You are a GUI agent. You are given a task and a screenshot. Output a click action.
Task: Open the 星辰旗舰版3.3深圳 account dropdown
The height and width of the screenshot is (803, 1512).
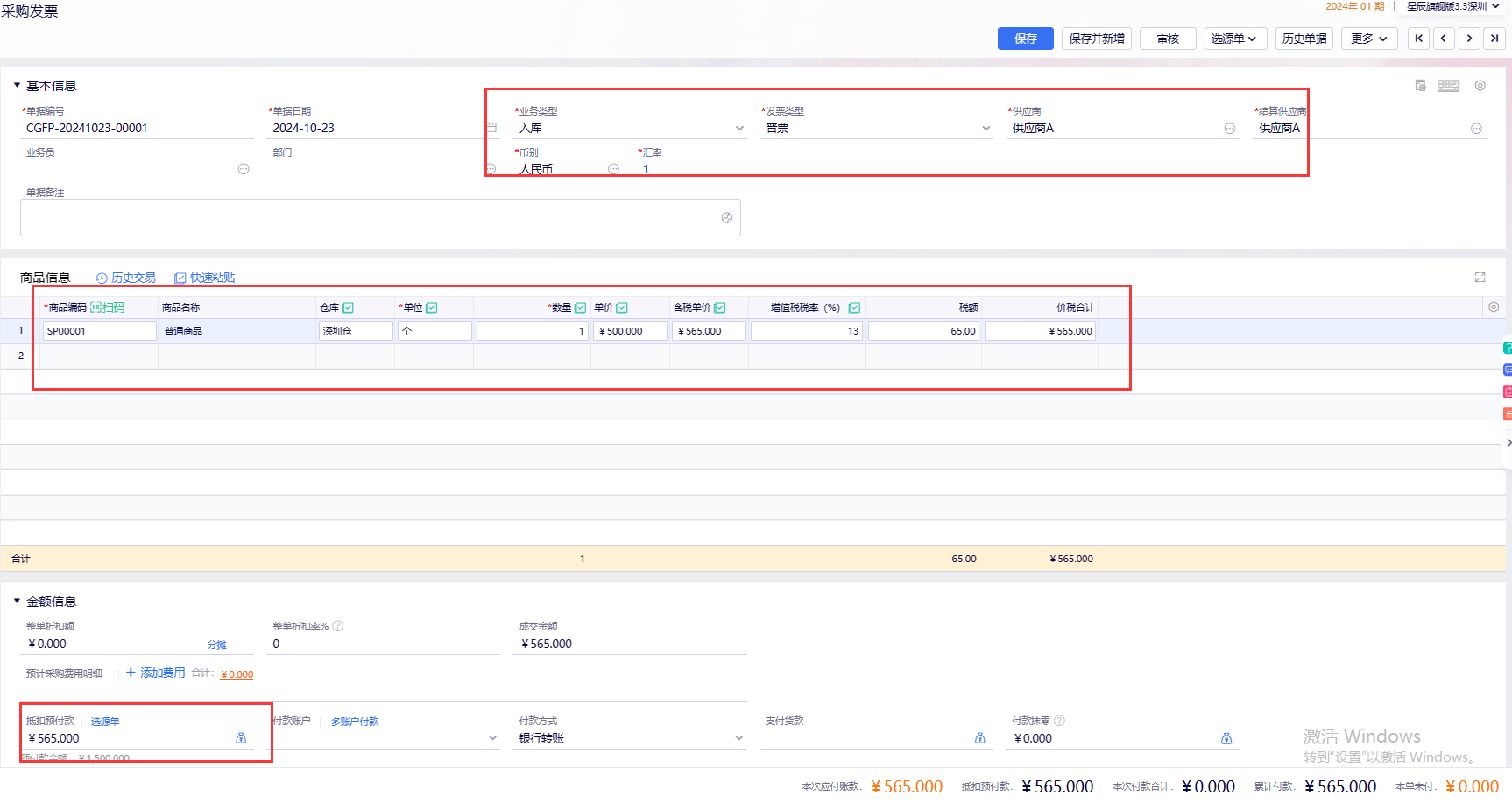(1452, 6)
